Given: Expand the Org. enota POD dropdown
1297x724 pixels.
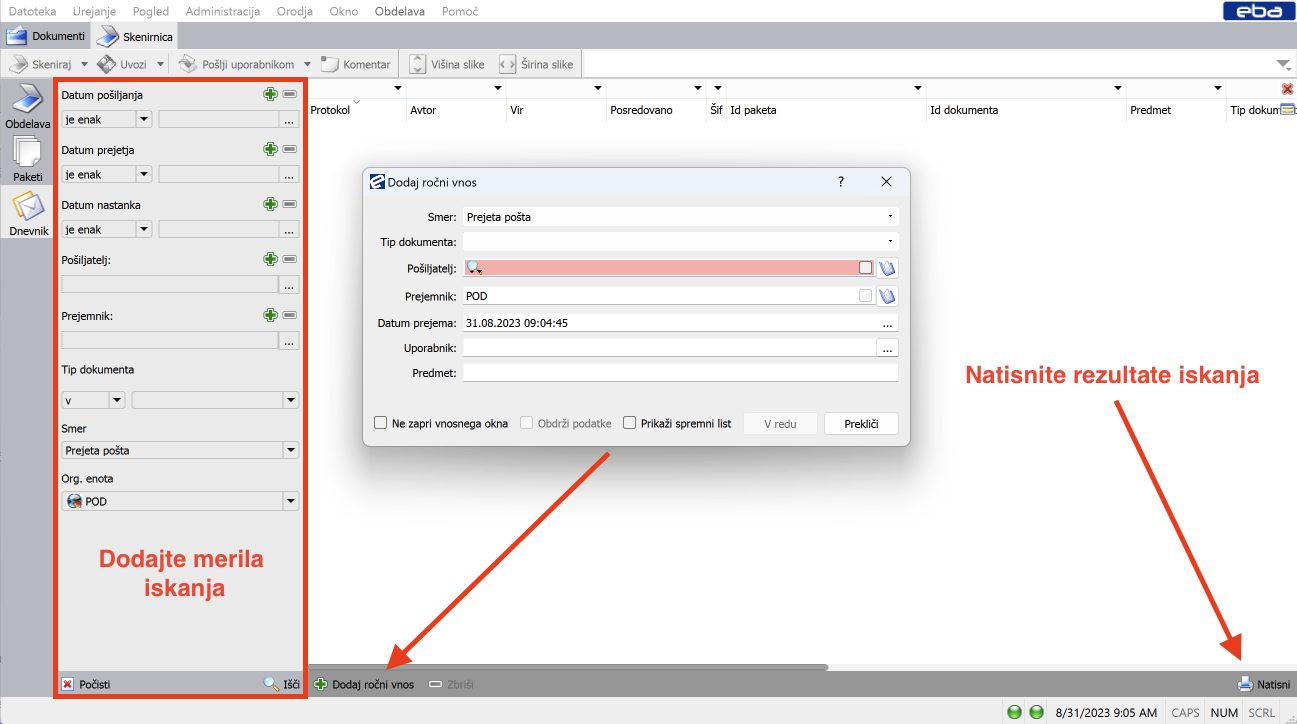Looking at the screenshot, I should 290,502.
